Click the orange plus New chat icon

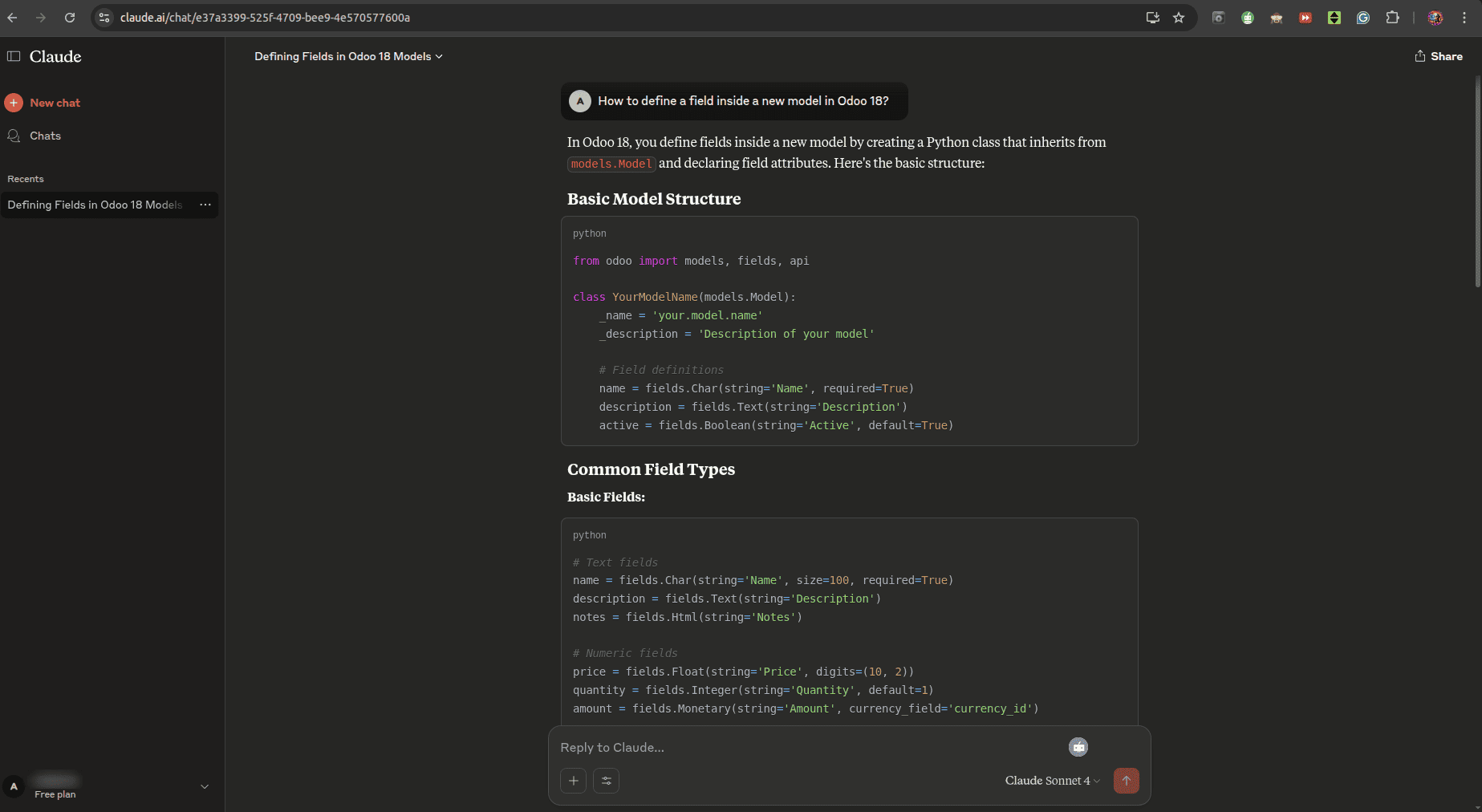(x=14, y=103)
